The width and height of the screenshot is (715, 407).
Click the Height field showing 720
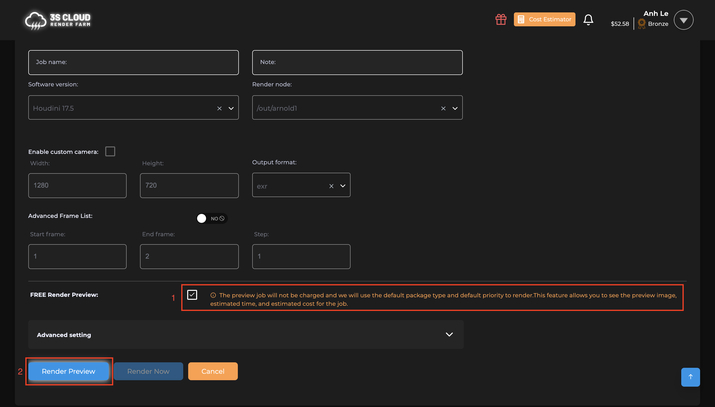tap(189, 185)
